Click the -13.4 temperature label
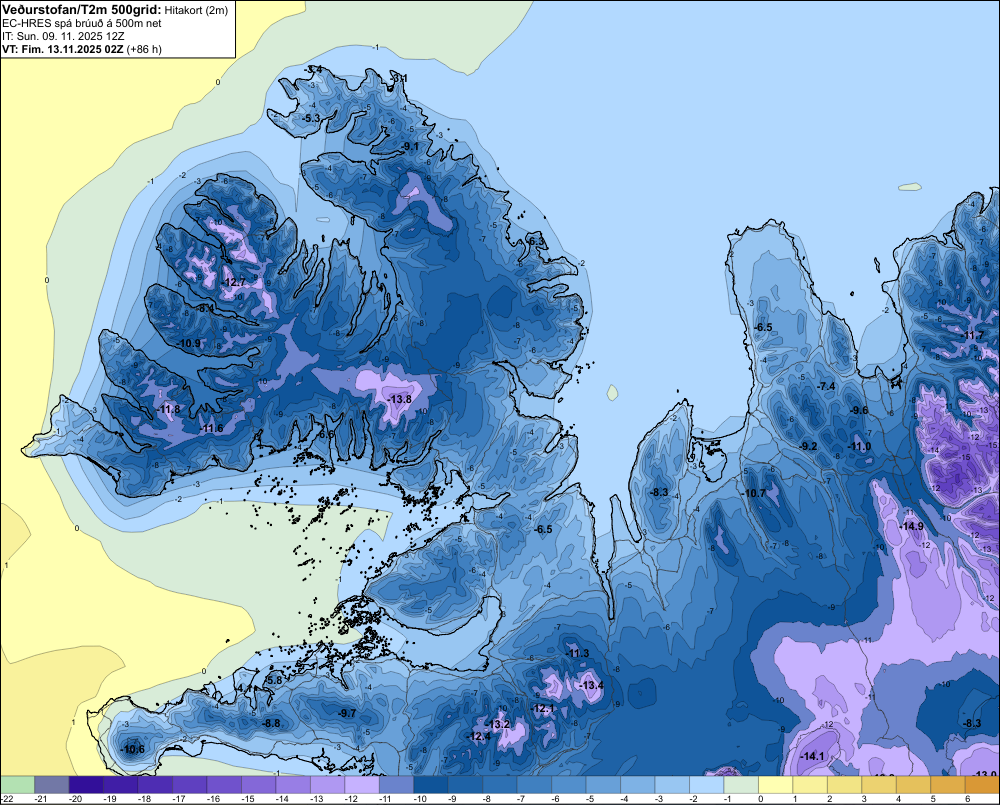 (x=592, y=685)
